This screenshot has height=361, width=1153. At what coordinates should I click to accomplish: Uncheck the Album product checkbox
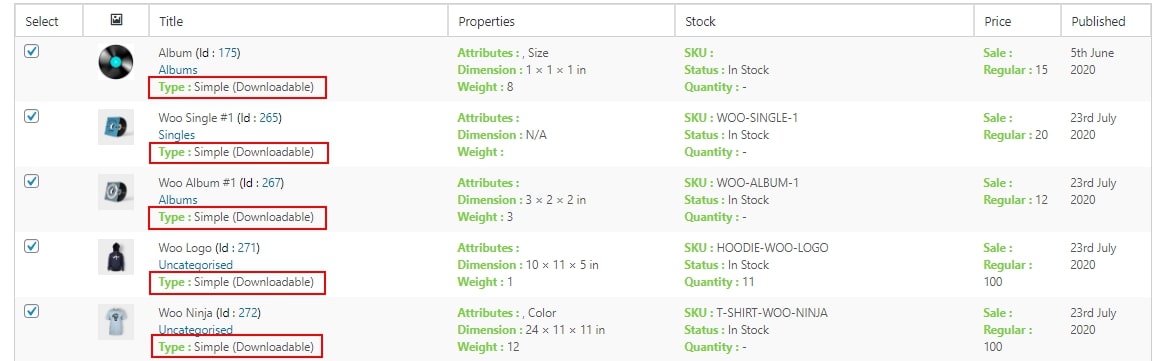32,51
